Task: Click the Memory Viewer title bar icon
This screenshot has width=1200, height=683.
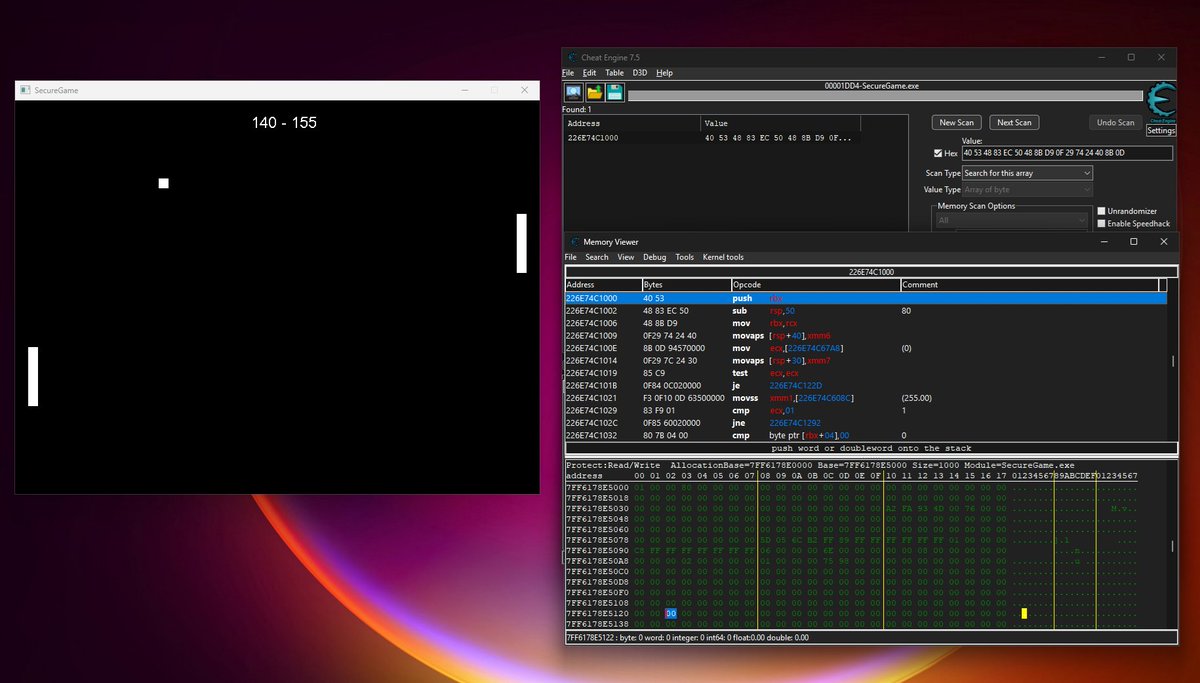Action: pyautogui.click(x=575, y=241)
